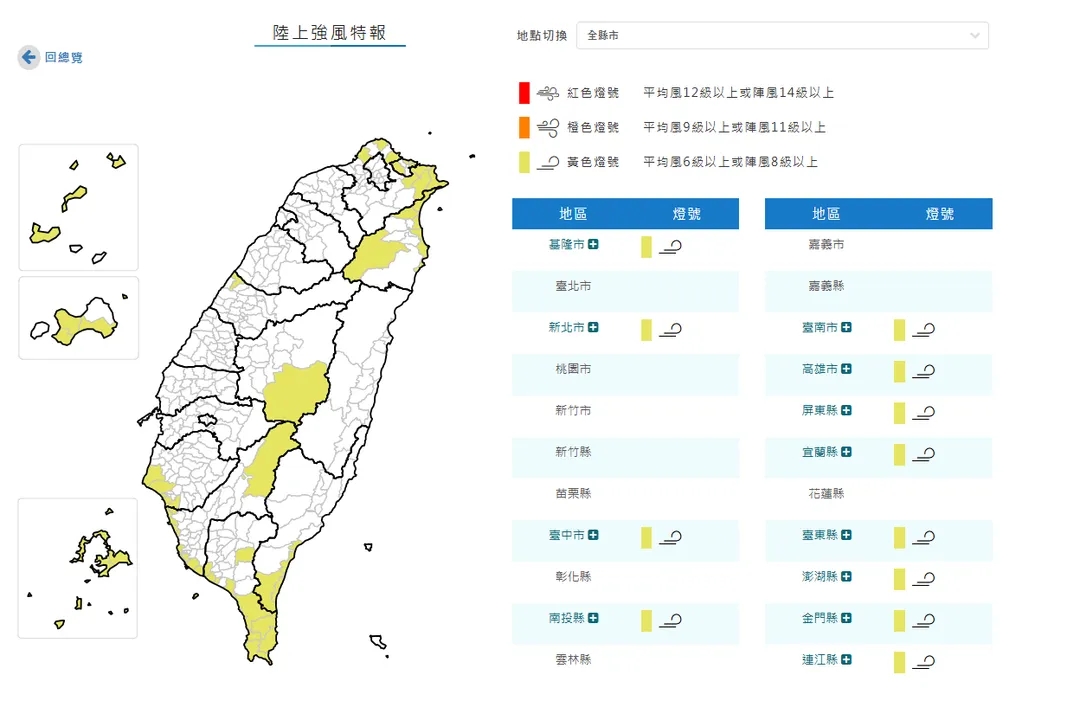
Task: Click the 澎湖縣 region link
Action: (x=820, y=576)
